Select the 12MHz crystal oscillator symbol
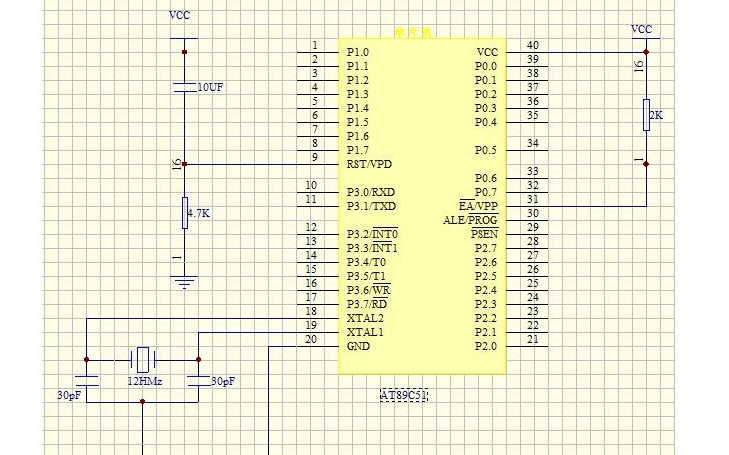The image size is (729, 455). point(143,360)
